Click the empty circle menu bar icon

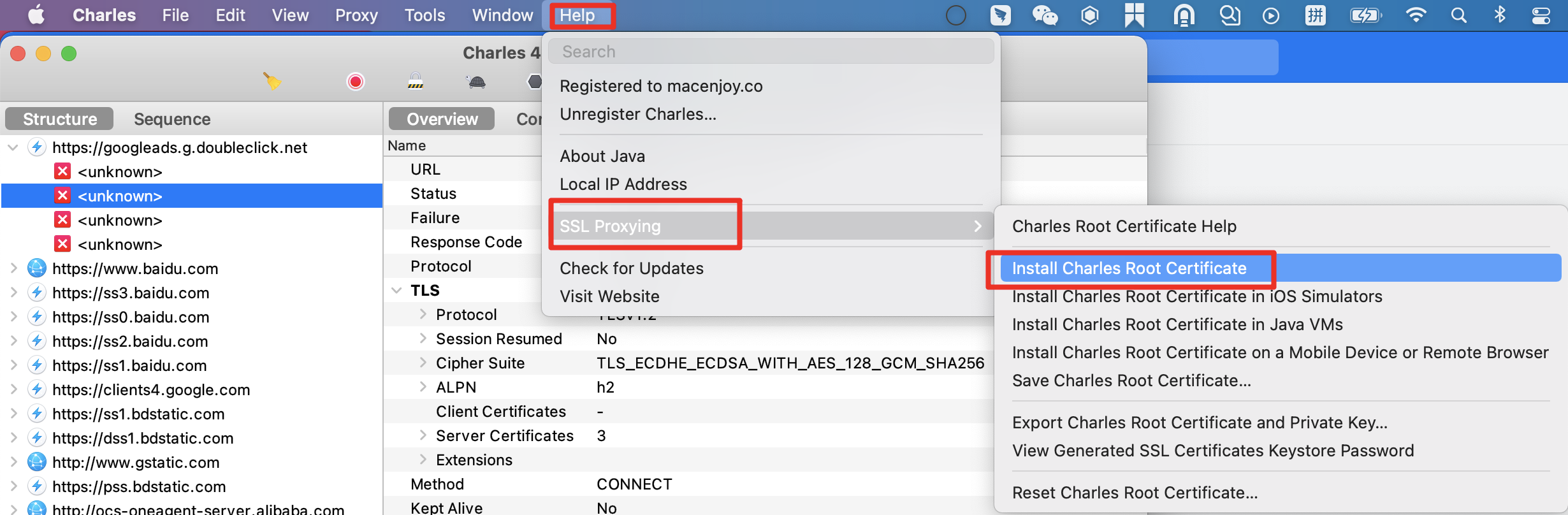coord(956,15)
